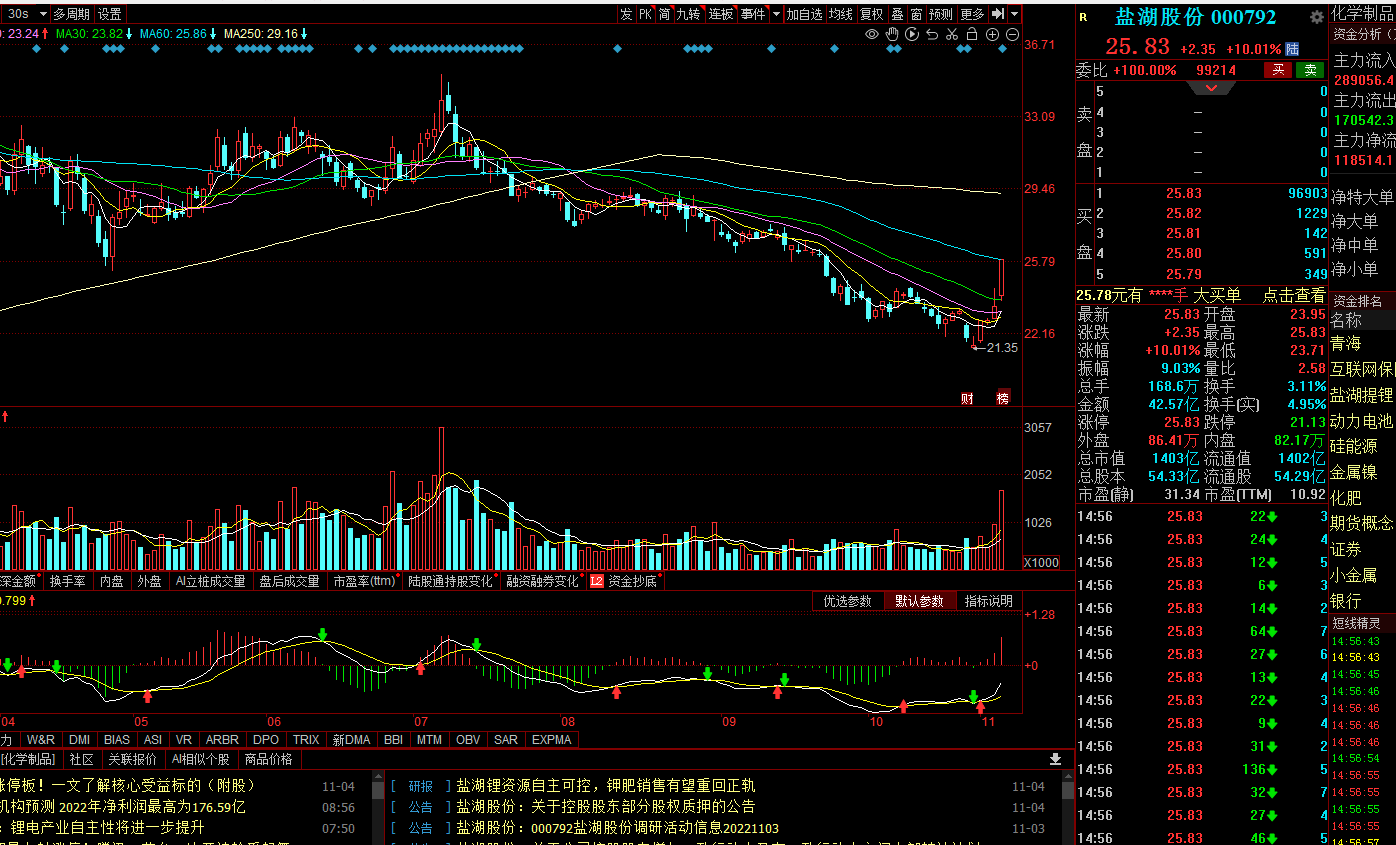Toggle the 九转 indicator button
Image resolution: width=1396 pixels, height=845 pixels.
click(689, 14)
